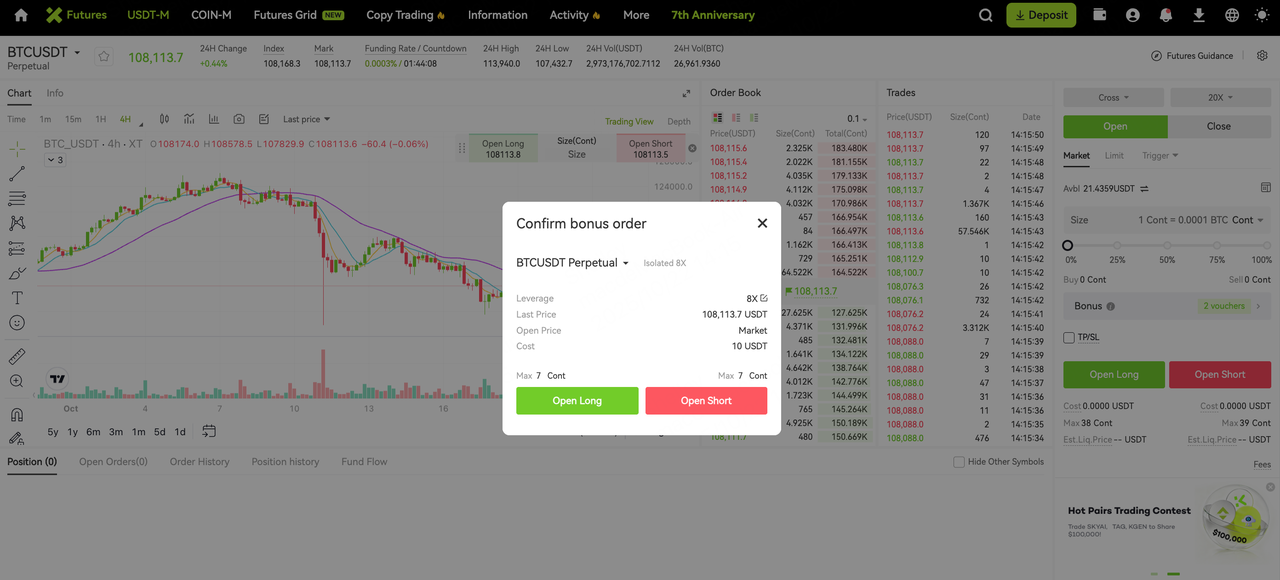
Task: Open the trading settings gear icon
Action: coord(1262,55)
